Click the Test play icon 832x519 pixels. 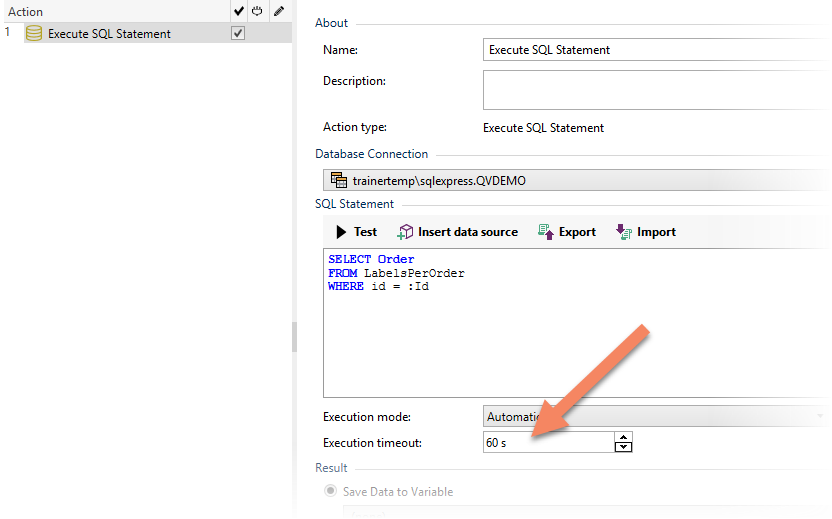coord(341,232)
